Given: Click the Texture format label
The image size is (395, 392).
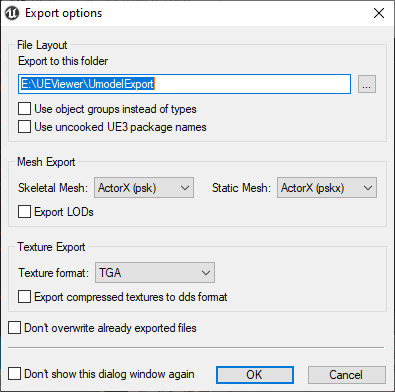Looking at the screenshot, I should click(53, 273).
